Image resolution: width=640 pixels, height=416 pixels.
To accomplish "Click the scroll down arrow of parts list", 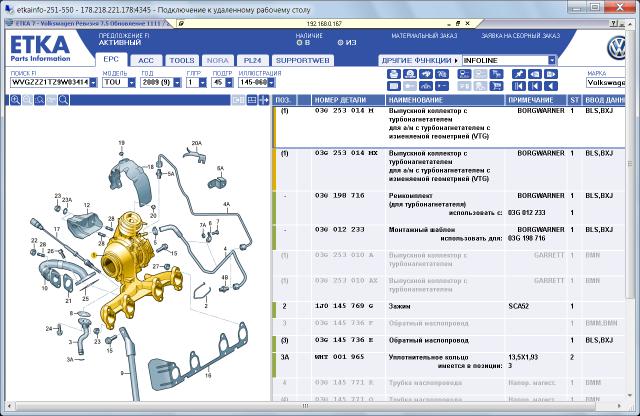I will (x=629, y=395).
